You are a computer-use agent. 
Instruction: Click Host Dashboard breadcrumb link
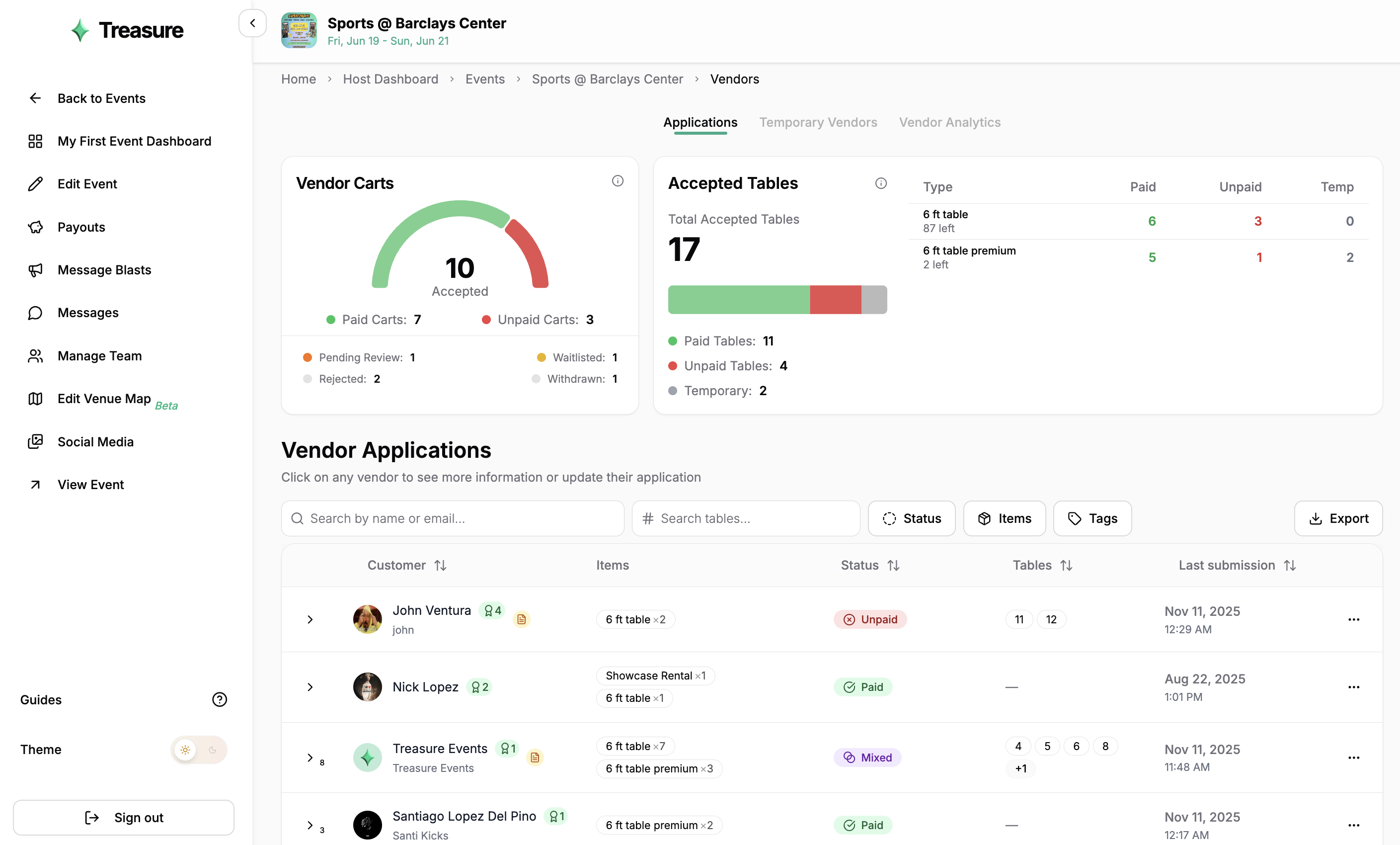(390, 79)
